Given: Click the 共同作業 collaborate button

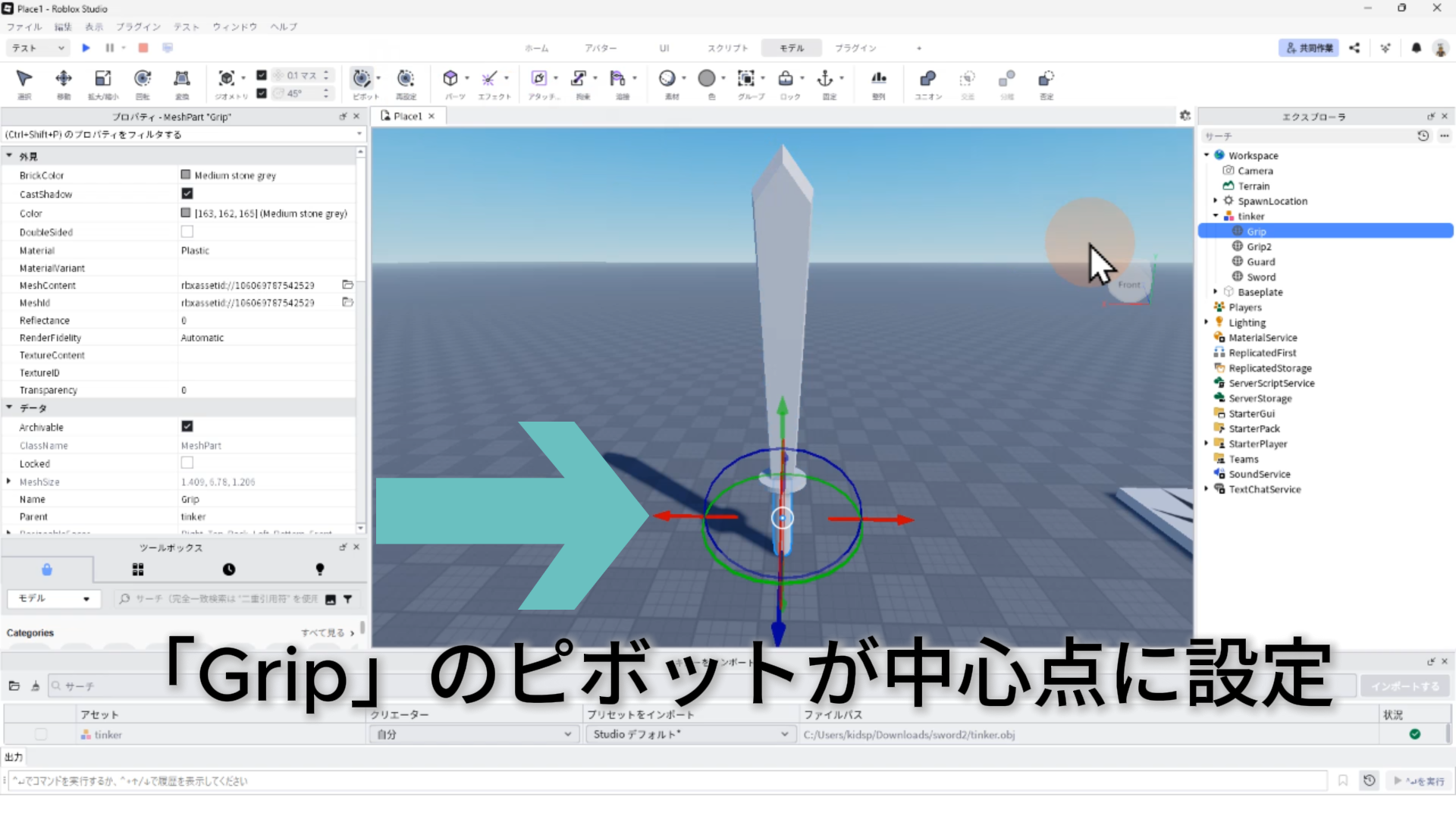Looking at the screenshot, I should point(1309,48).
